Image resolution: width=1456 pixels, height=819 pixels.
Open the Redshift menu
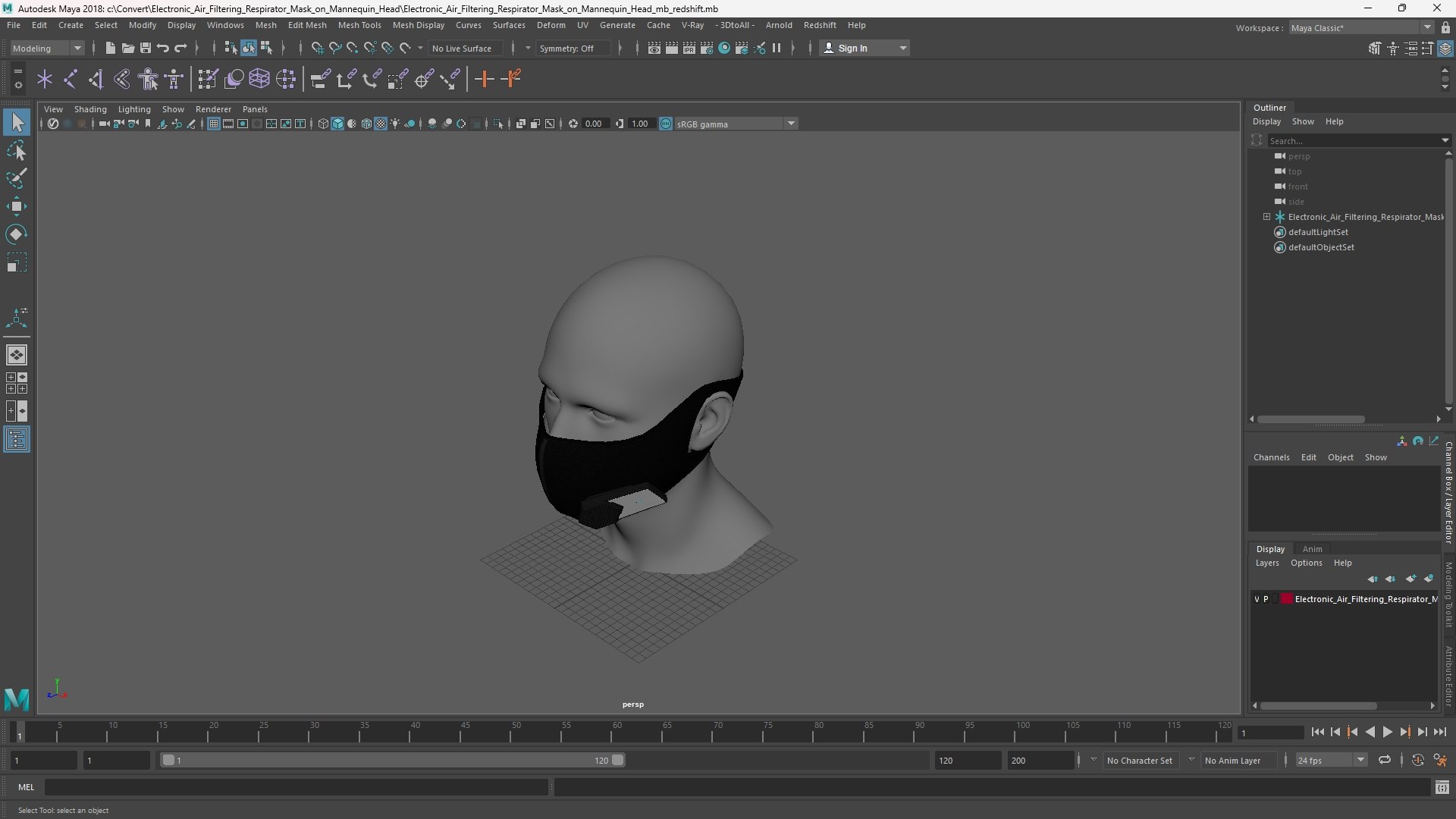point(820,25)
